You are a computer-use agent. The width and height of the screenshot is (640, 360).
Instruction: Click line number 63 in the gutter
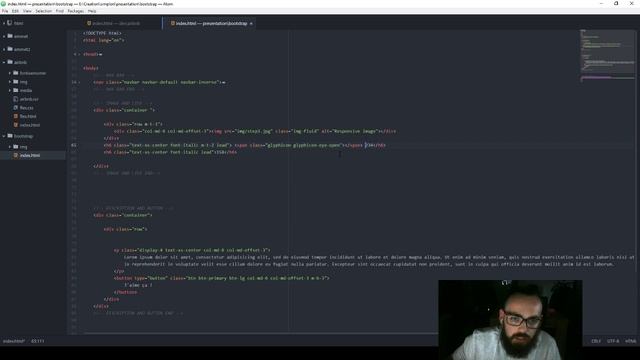tap(73, 145)
